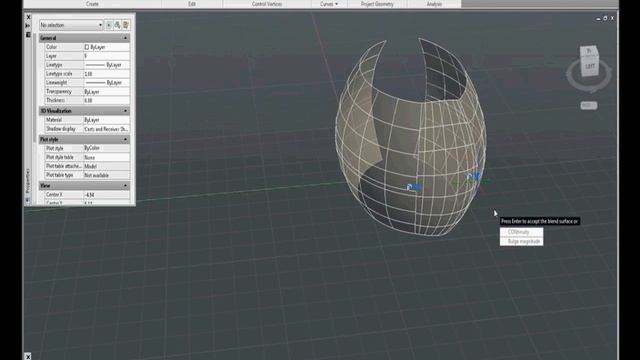640x360 pixels.
Task: Click the Shadow display value
Action: [x=106, y=129]
